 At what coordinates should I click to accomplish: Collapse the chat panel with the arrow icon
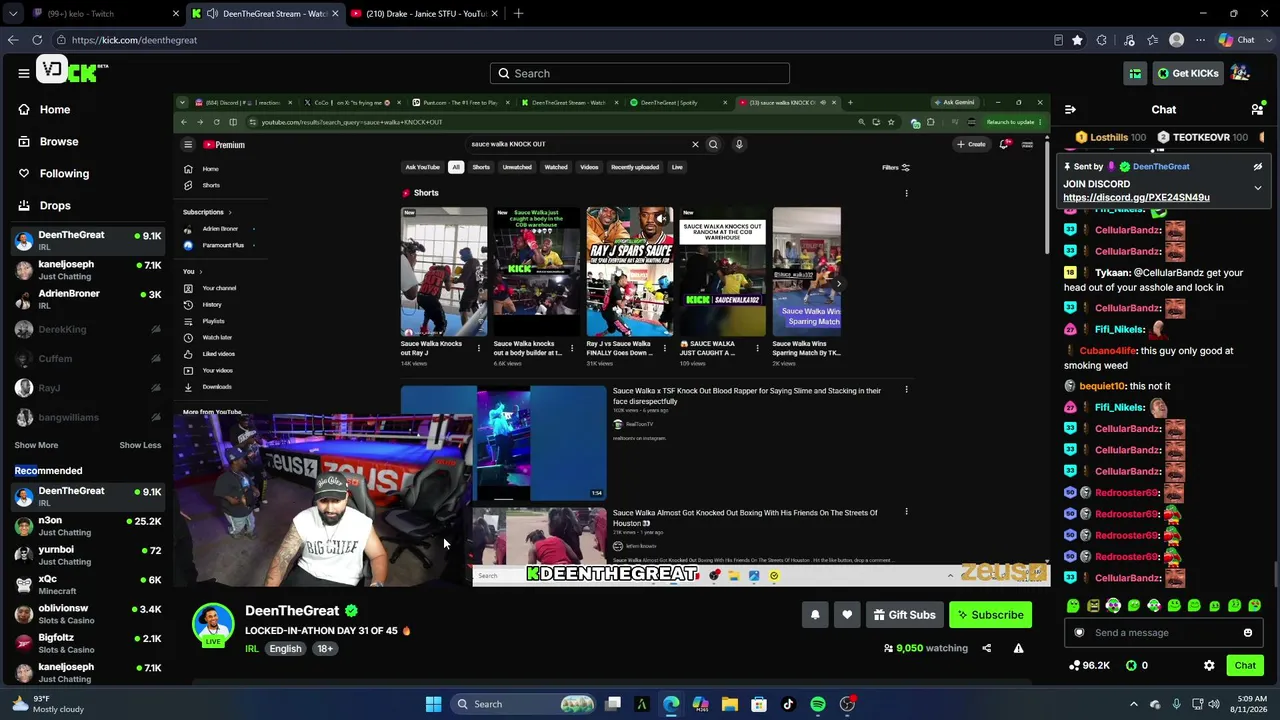click(1070, 110)
